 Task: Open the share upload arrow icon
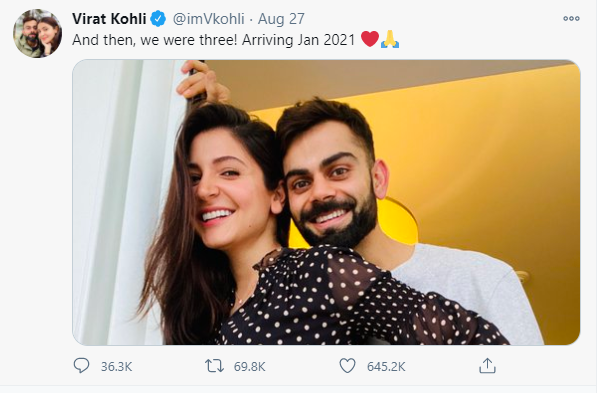click(x=487, y=366)
